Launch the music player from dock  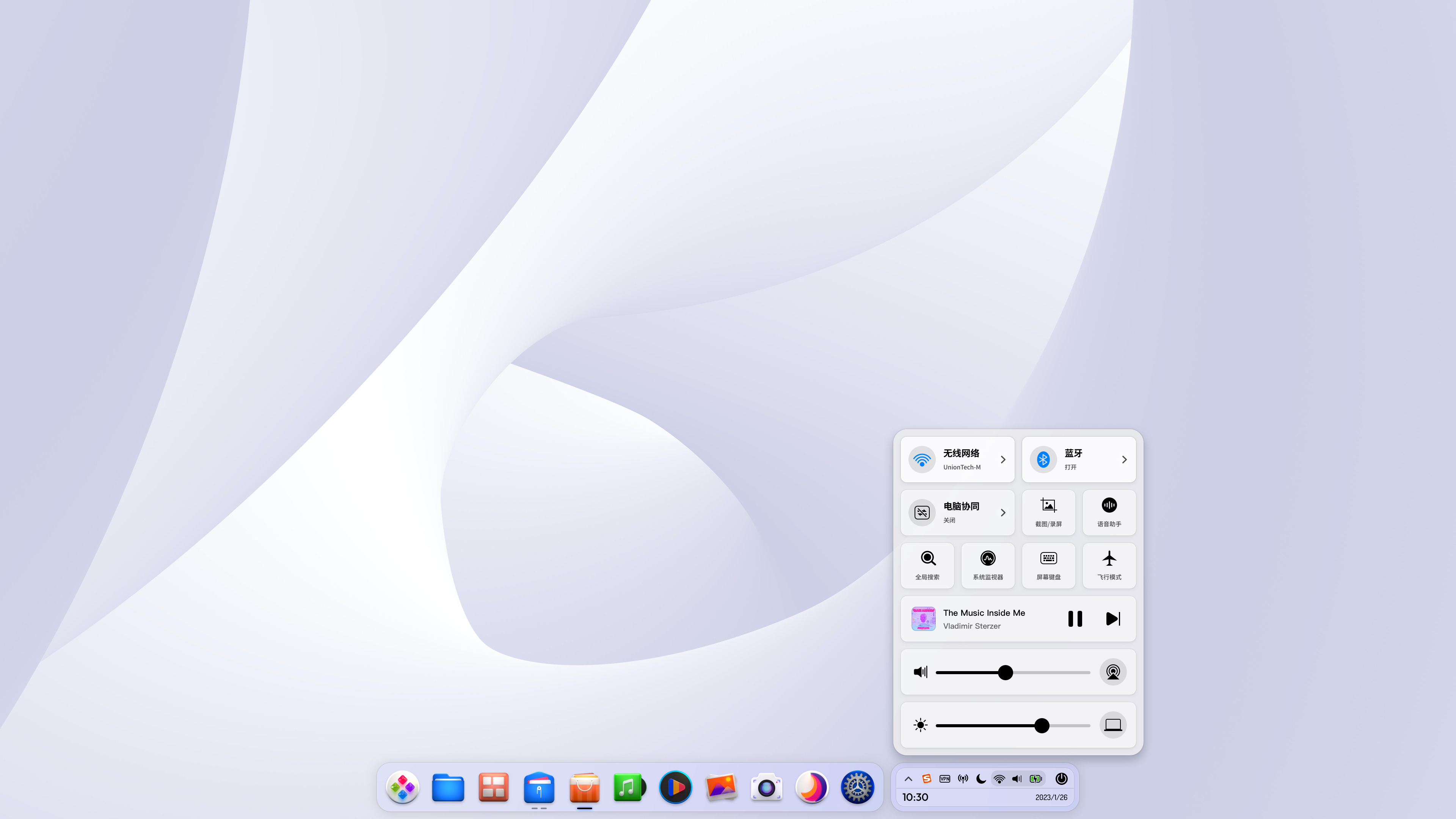tap(630, 788)
